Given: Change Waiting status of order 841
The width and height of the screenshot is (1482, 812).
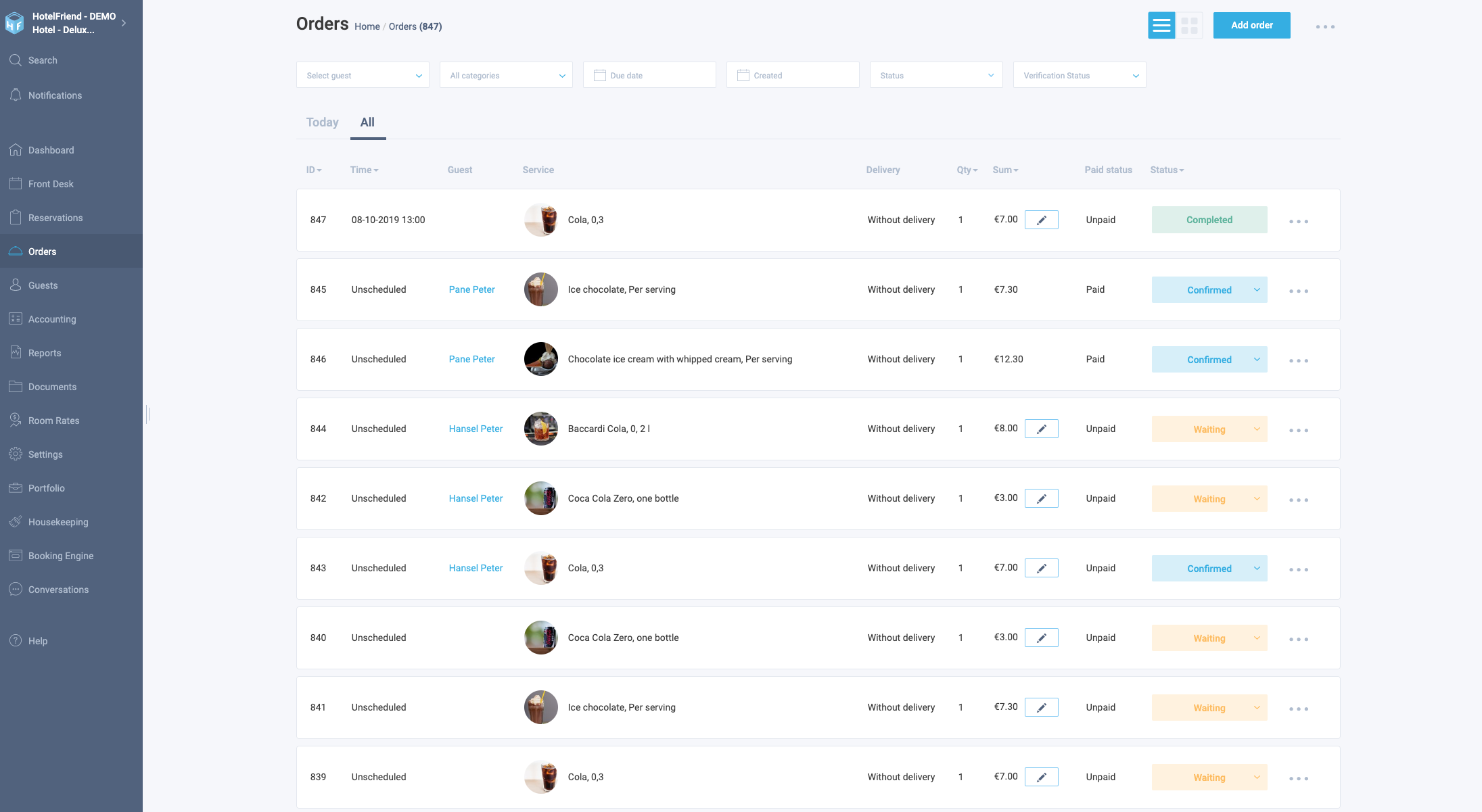Looking at the screenshot, I should point(1209,708).
